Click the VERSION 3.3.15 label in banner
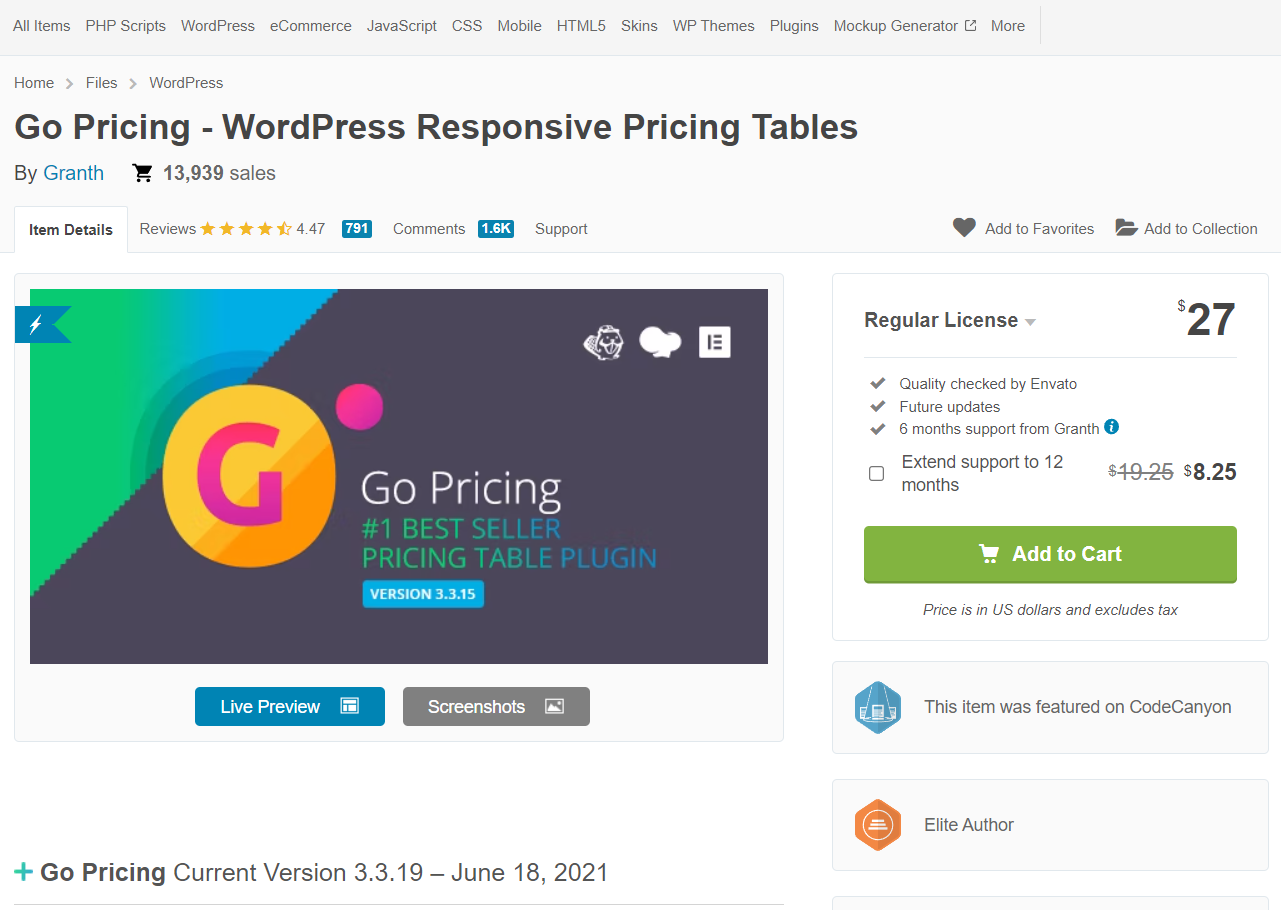1281x910 pixels. [x=423, y=594]
